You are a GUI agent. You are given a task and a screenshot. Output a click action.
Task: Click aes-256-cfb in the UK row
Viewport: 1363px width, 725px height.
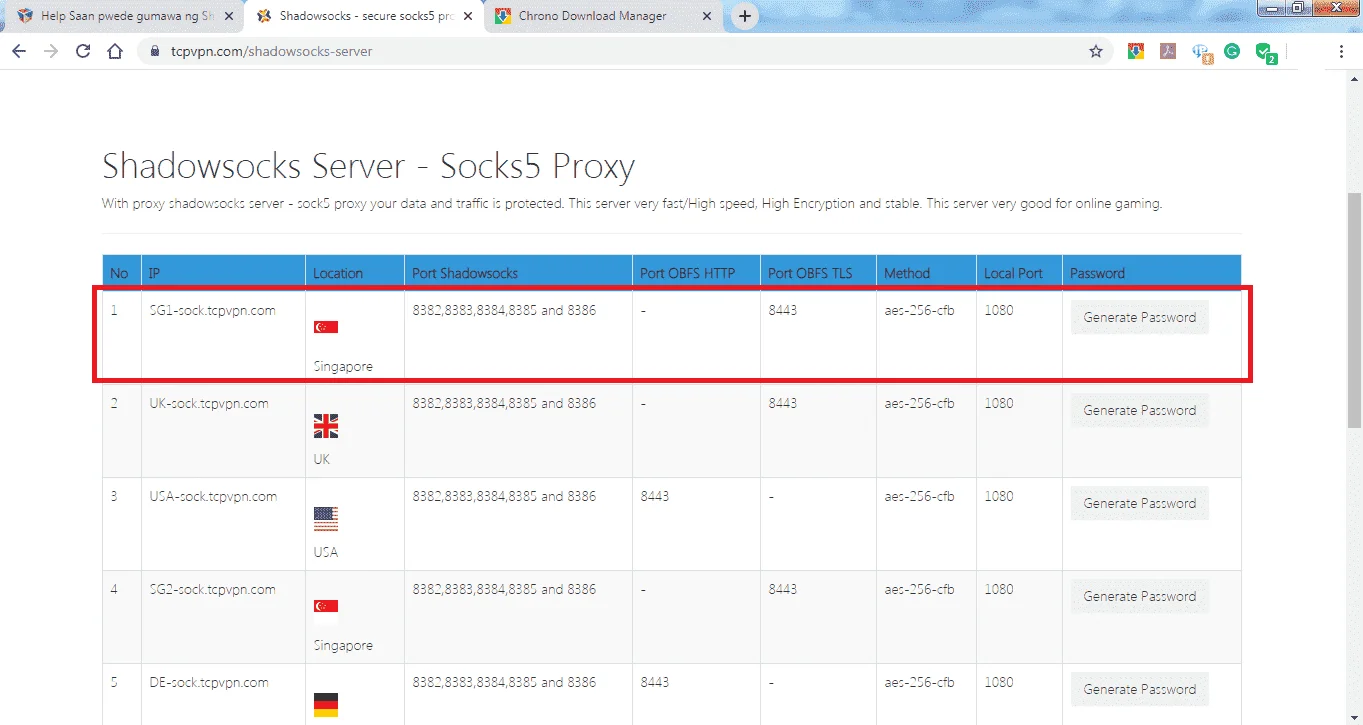[919, 403]
